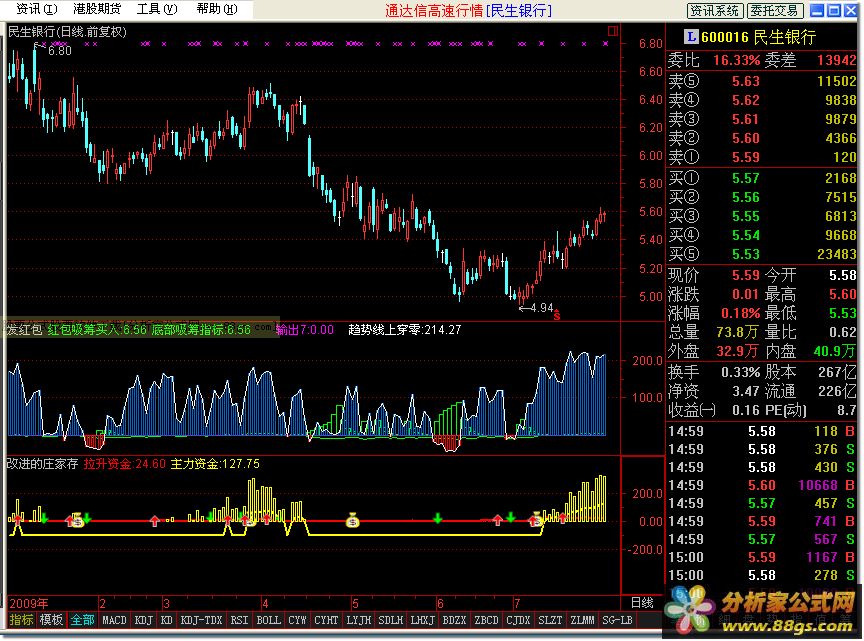
Task: Click the 买⑤ price 5.53
Action: tap(746, 254)
